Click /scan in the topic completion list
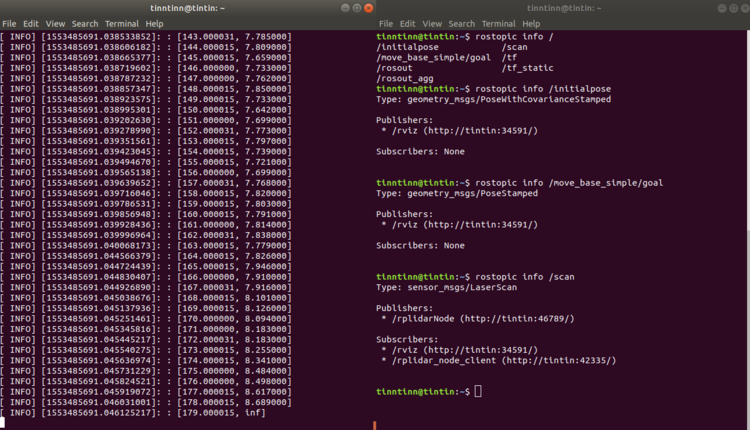Viewport: 750px width, 430px height. [x=515, y=47]
